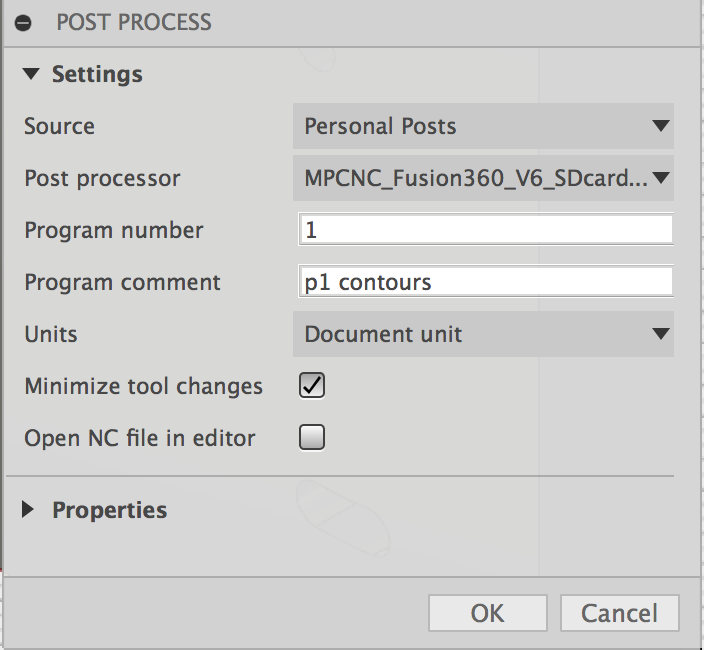Click the Properties section heading text
Screen dimensions: 704x650
point(110,510)
